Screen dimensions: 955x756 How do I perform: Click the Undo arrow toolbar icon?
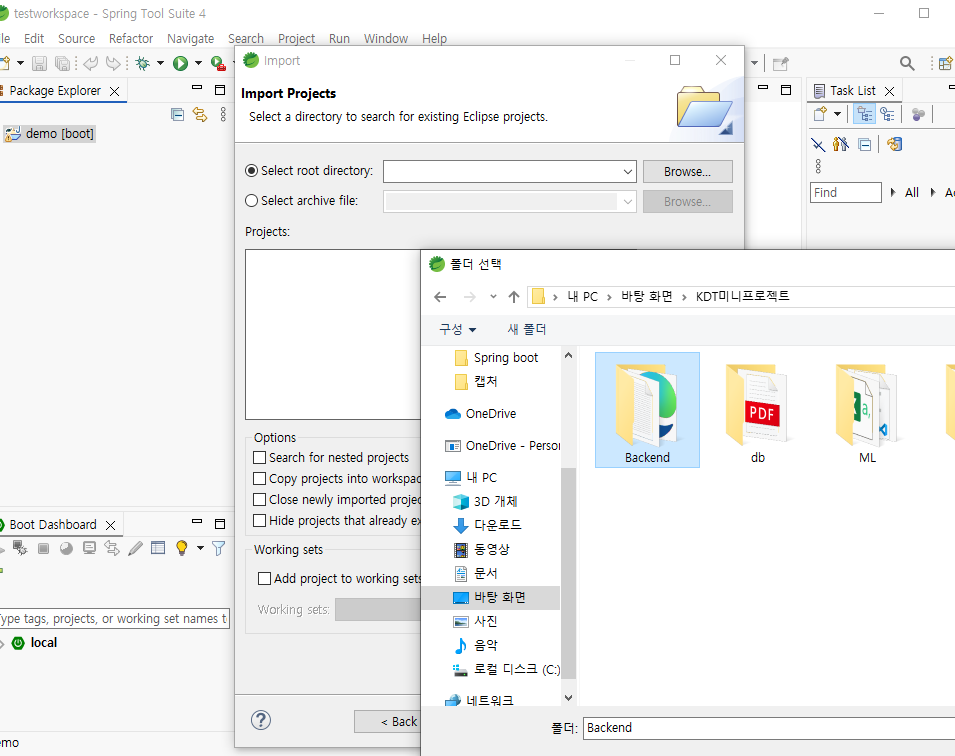(x=91, y=63)
